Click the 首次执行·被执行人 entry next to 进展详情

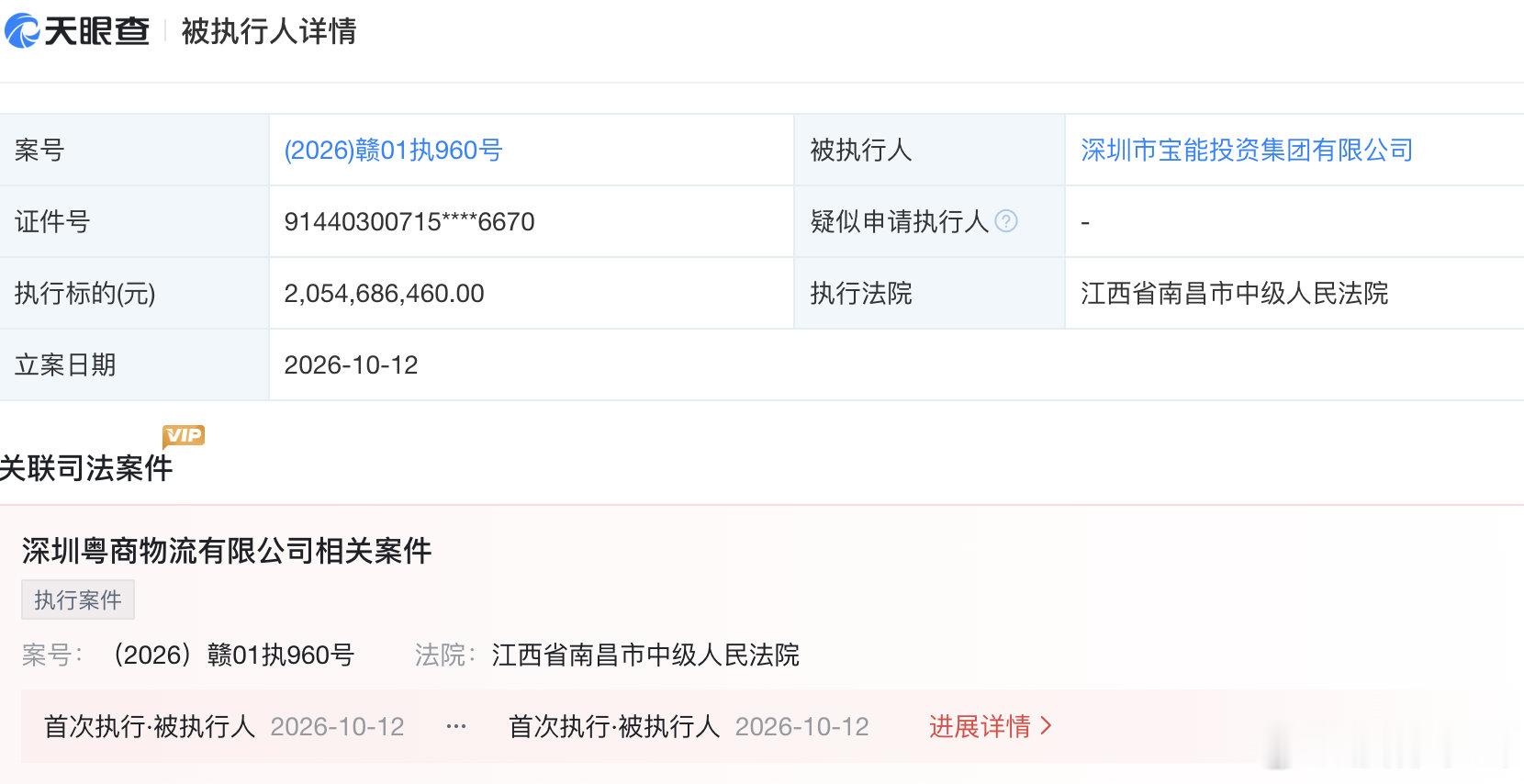point(614,726)
